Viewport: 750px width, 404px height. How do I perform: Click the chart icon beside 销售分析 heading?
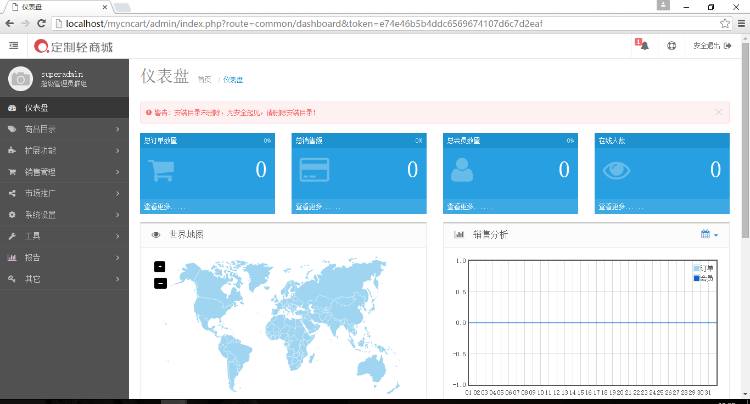coord(459,234)
